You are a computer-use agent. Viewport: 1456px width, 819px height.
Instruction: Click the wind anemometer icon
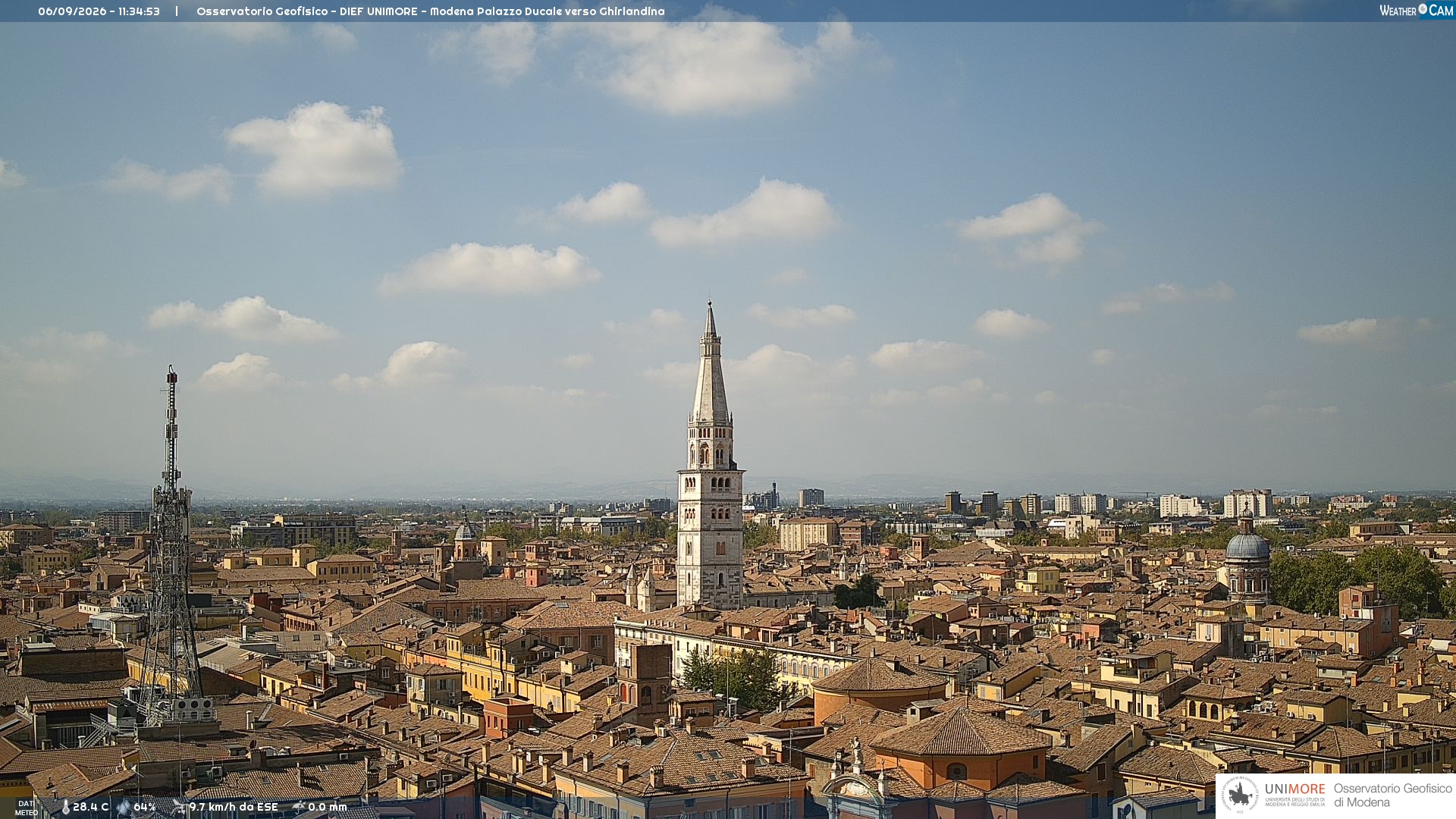(x=179, y=807)
